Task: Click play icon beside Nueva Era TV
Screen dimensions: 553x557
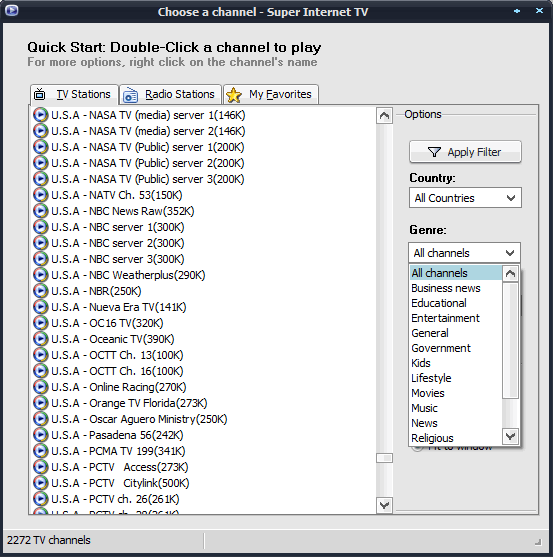Action: [x=40, y=307]
